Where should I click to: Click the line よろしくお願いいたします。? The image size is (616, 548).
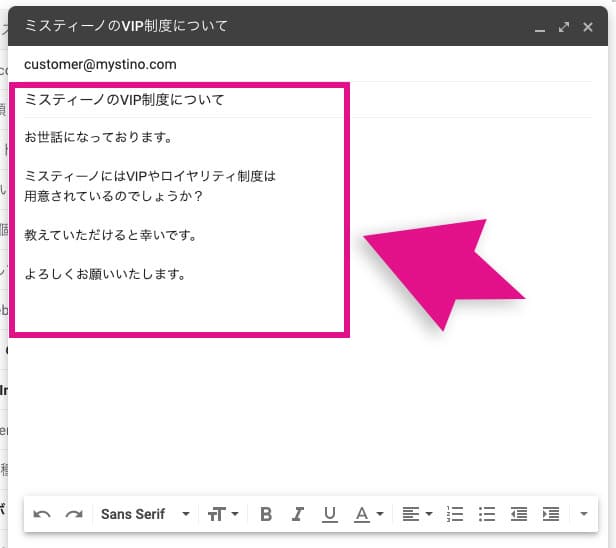(105, 274)
